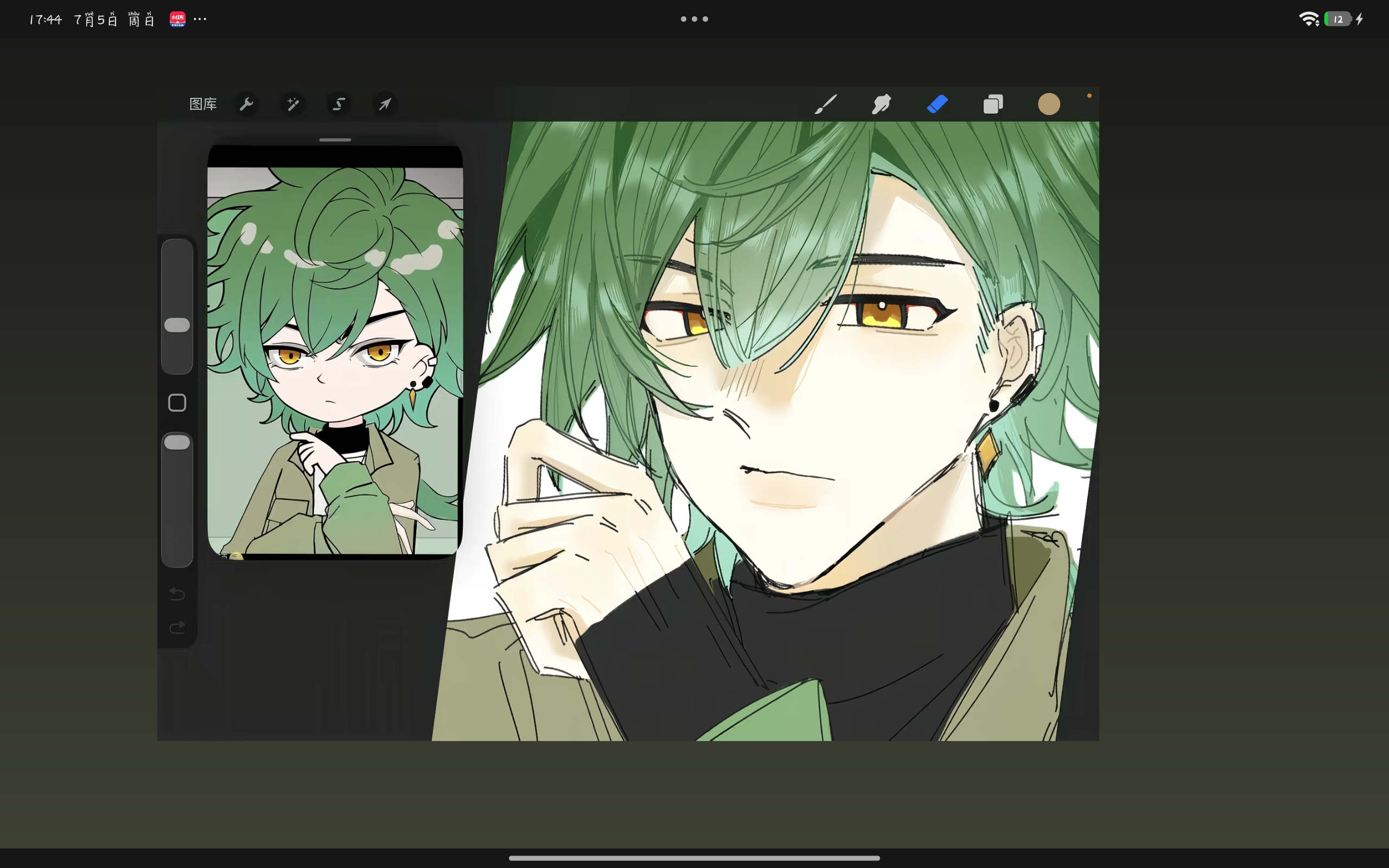The image size is (1389, 868).
Task: Open the tan active color swatch
Action: pyautogui.click(x=1049, y=104)
